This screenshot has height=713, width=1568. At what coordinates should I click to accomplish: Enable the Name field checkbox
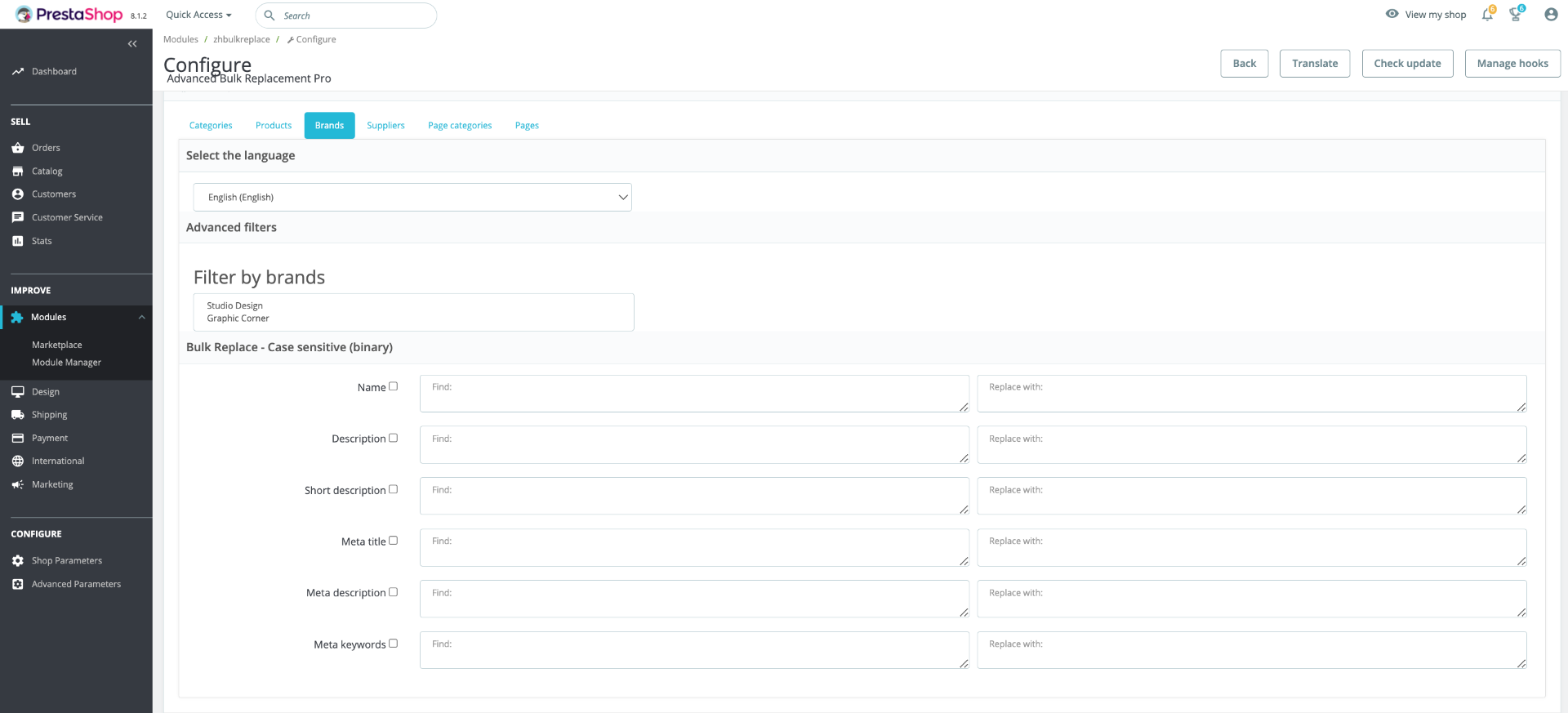(x=393, y=386)
